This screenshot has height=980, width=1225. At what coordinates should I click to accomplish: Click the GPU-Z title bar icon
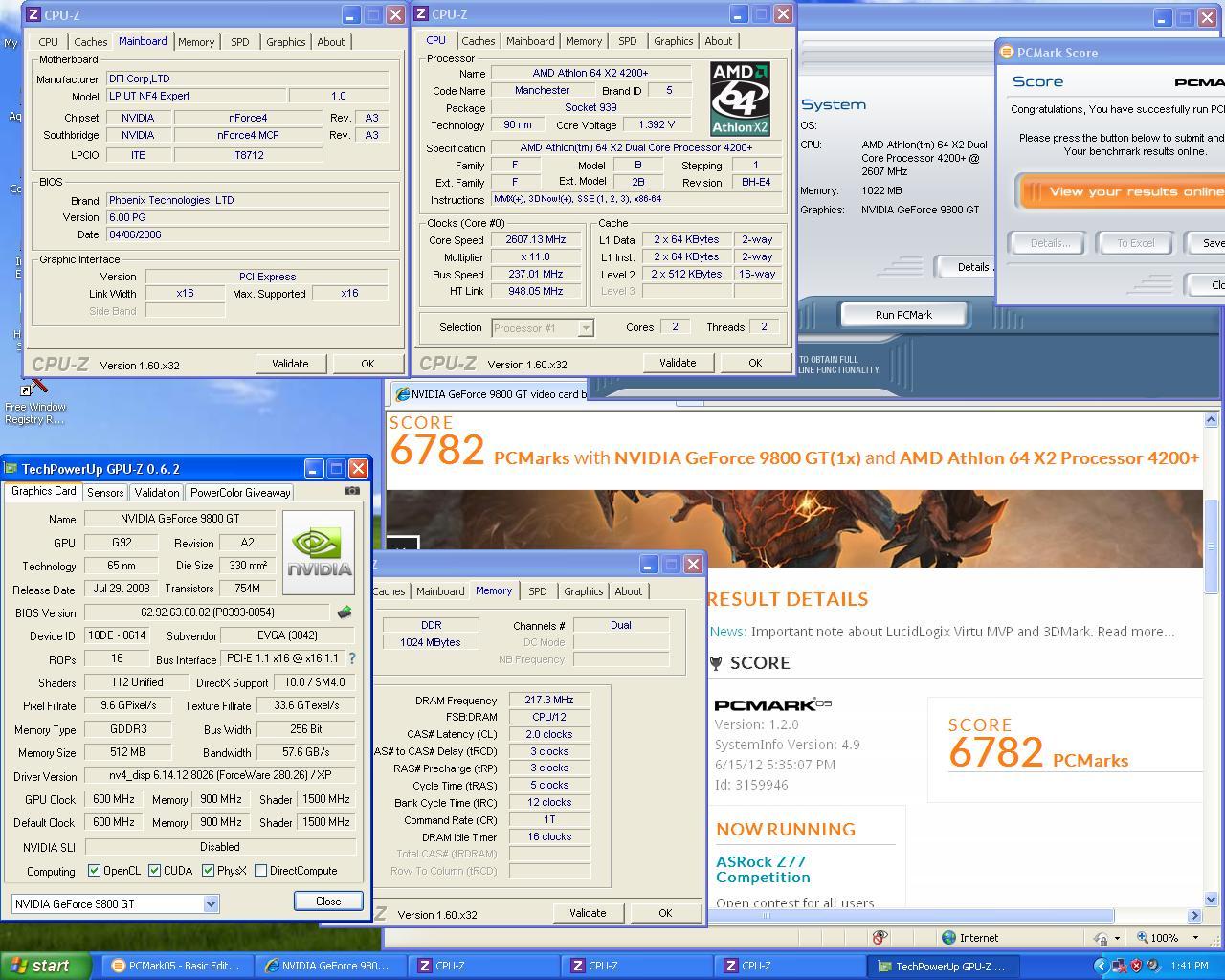11,468
